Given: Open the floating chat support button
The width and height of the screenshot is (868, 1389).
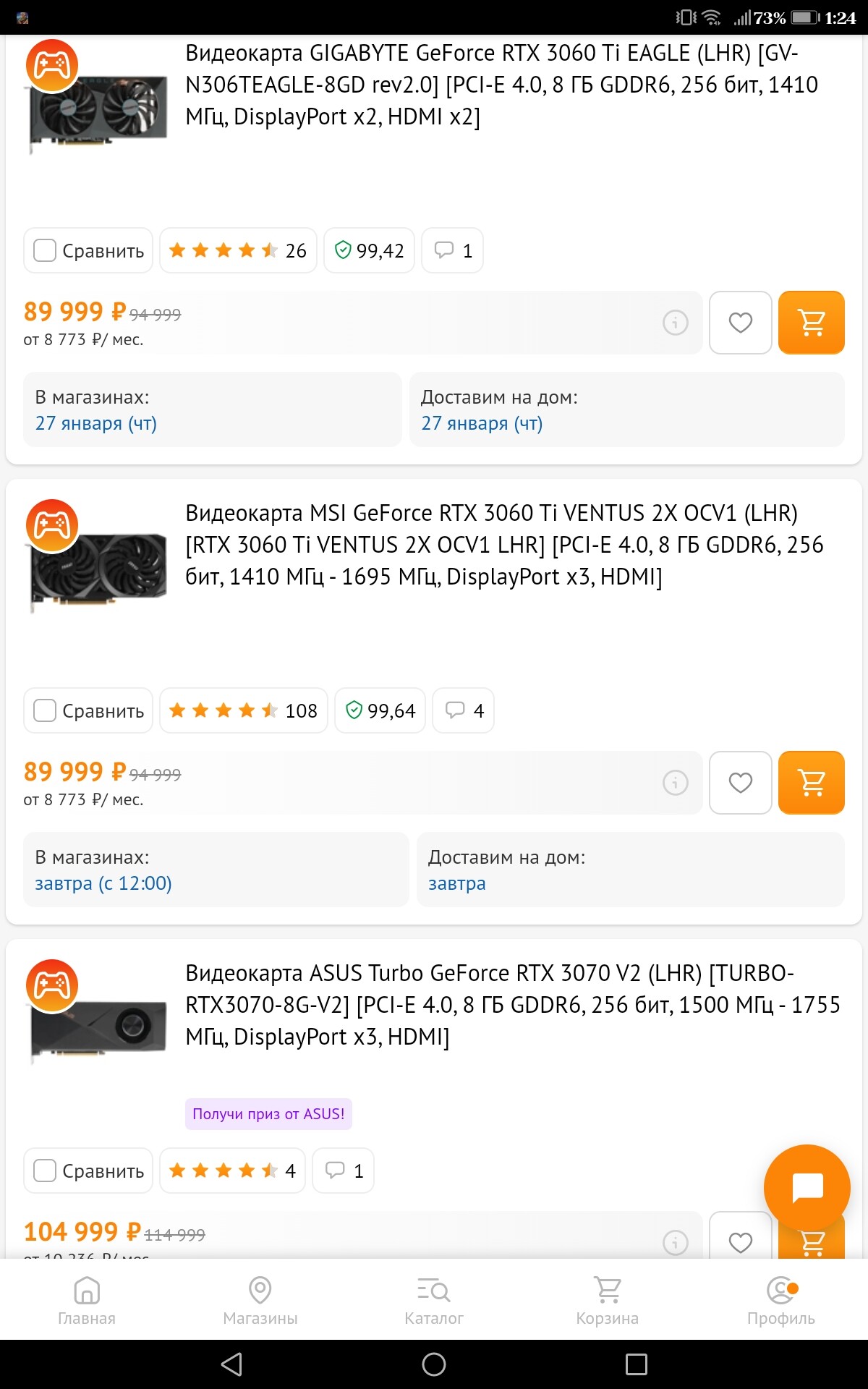Looking at the screenshot, I should coord(807,1187).
